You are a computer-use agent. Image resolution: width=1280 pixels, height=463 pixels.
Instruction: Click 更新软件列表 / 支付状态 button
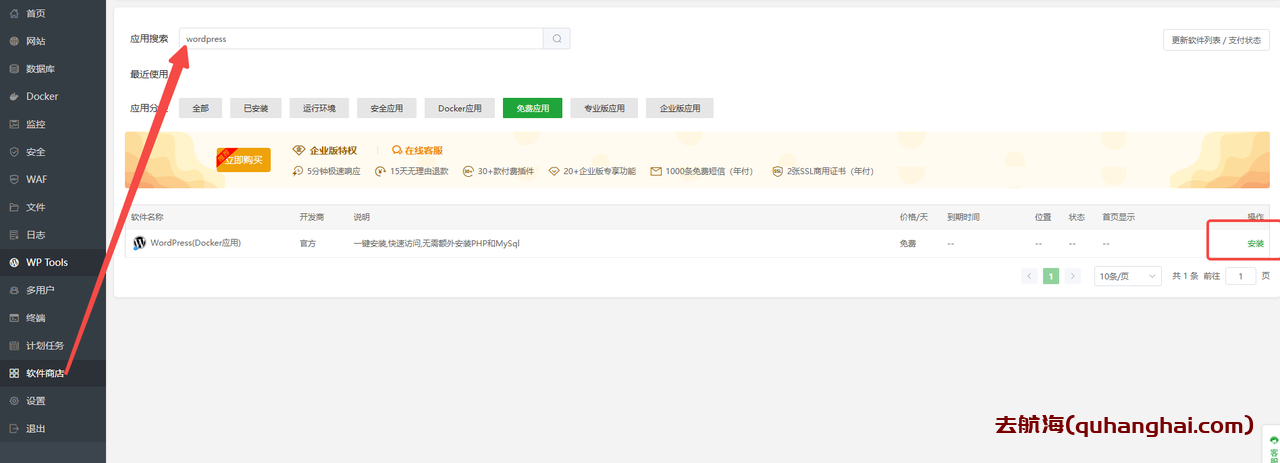[1217, 40]
